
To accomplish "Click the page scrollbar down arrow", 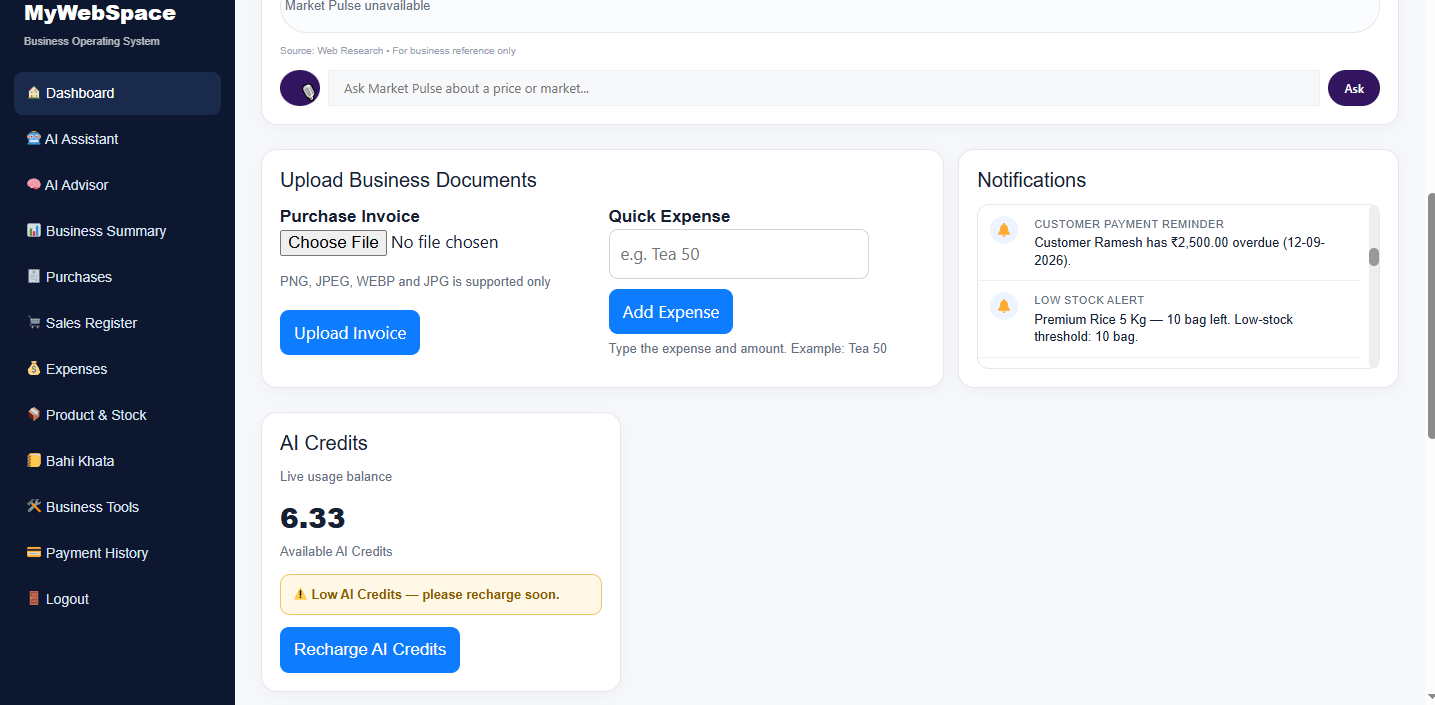I will click(x=1430, y=696).
